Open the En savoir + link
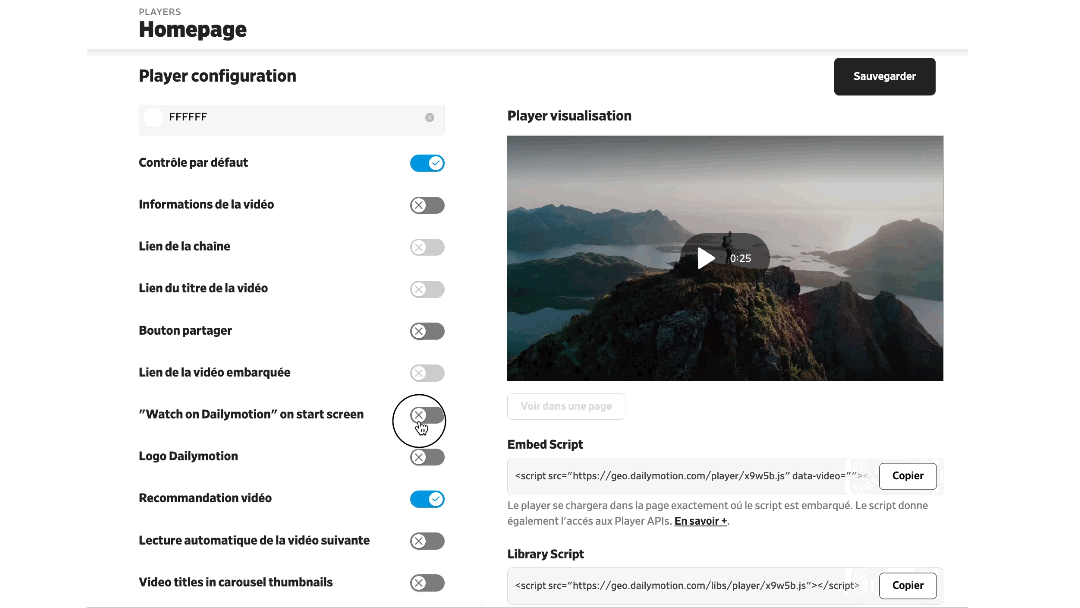The height and width of the screenshot is (608, 1080). click(700, 521)
